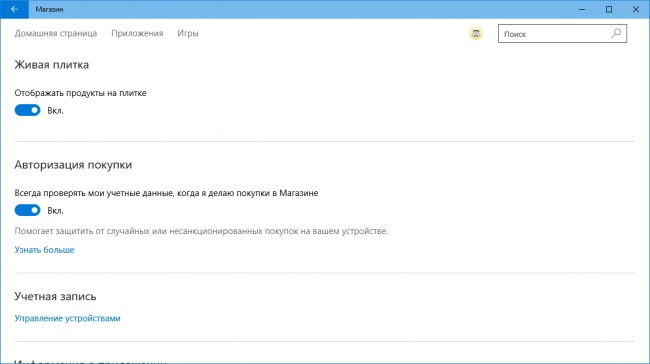The width and height of the screenshot is (650, 364).
Task: Open the Домашняя страница tab
Action: (x=56, y=34)
